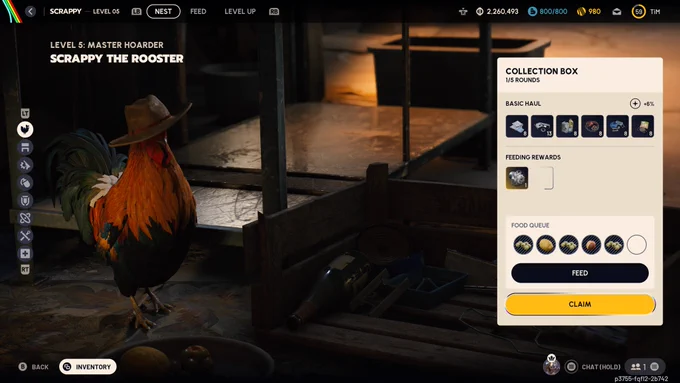The image size is (680, 383).
Task: Select the first fabric item in Basic Haul
Action: click(x=517, y=126)
